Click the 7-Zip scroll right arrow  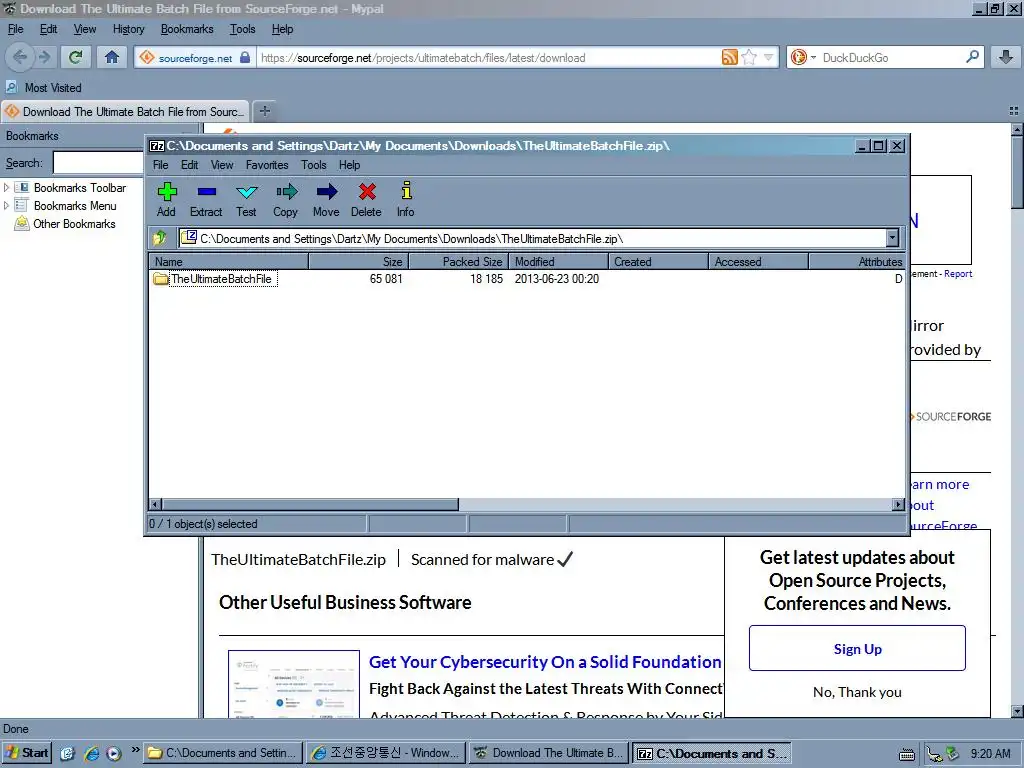898,504
